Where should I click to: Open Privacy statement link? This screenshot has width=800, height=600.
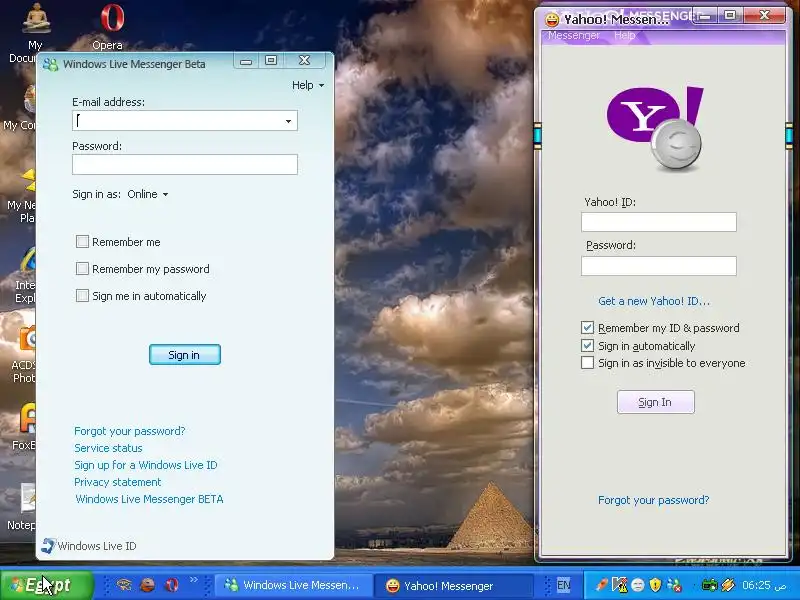coord(118,482)
